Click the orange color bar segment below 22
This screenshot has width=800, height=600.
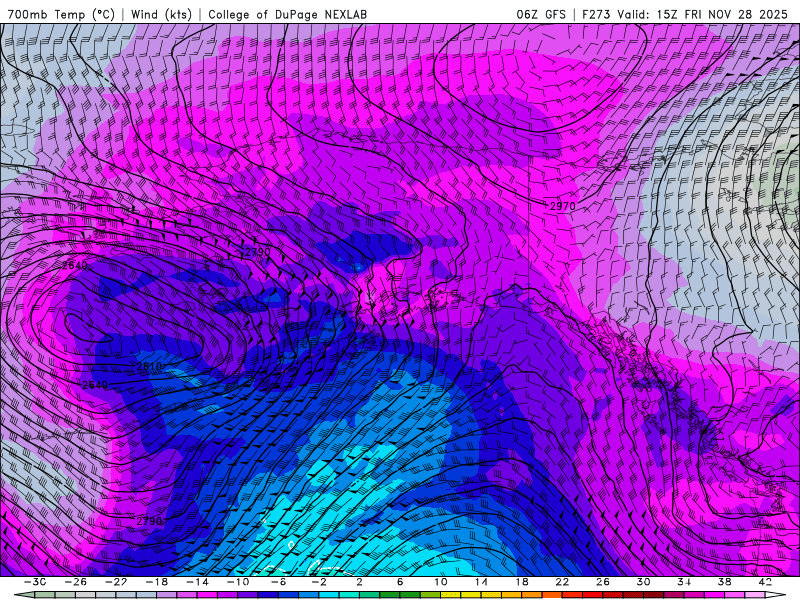pyautogui.click(x=552, y=595)
